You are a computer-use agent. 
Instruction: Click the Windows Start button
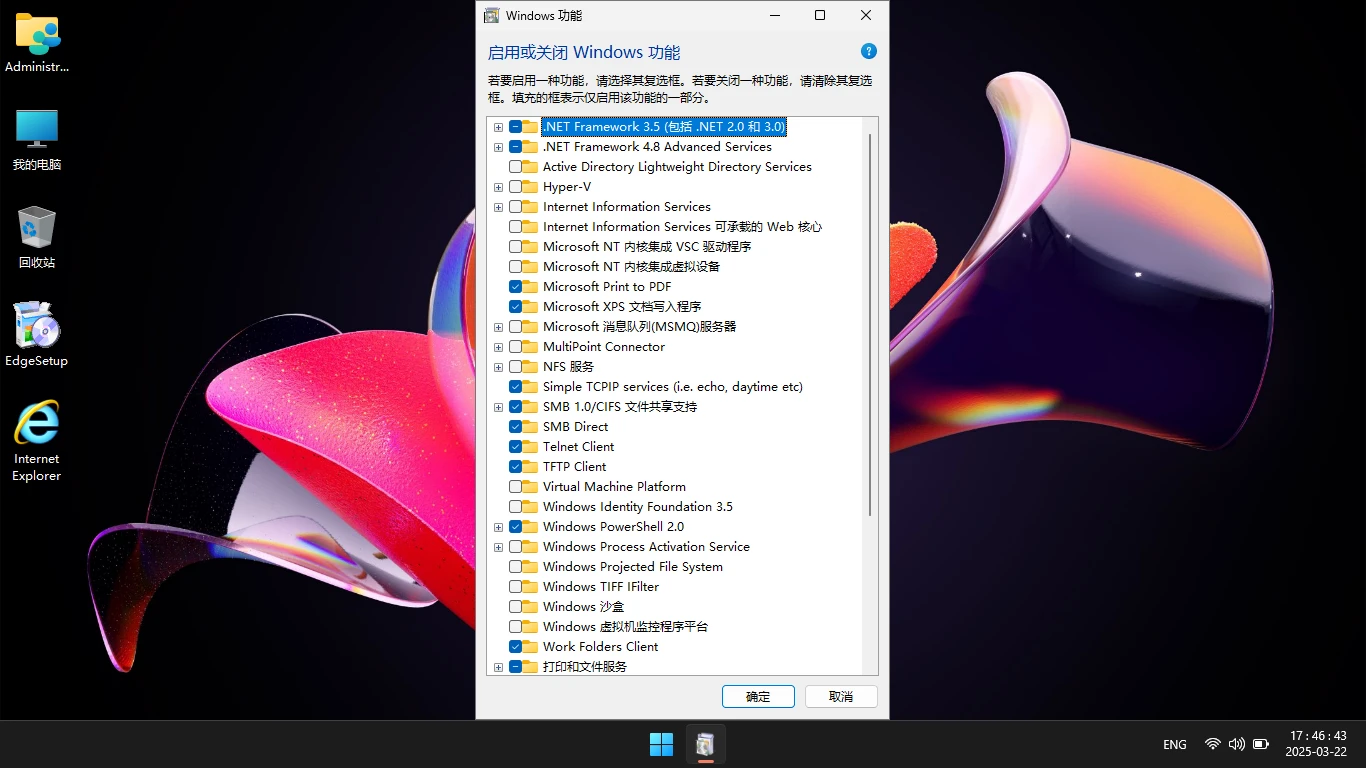[661, 744]
